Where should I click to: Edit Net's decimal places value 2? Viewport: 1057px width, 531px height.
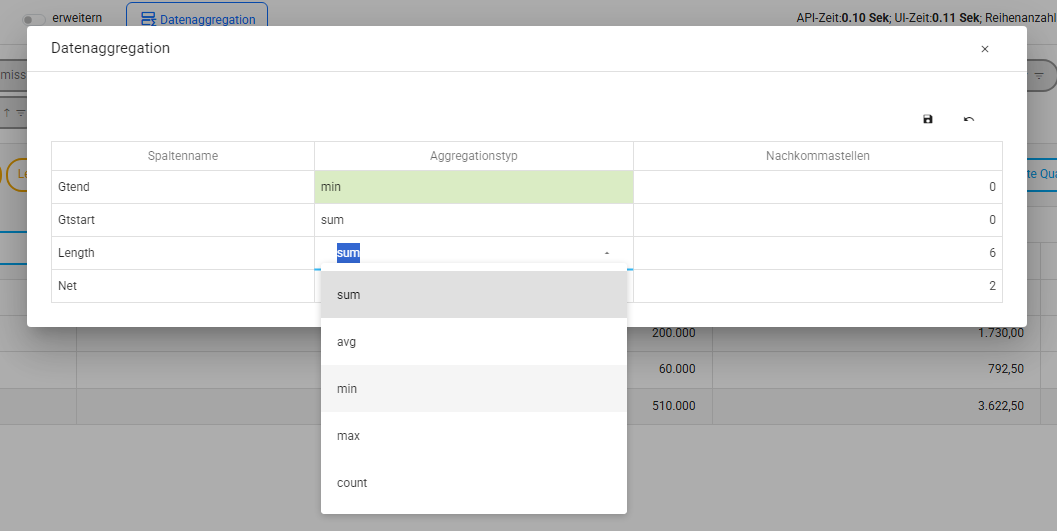click(817, 286)
